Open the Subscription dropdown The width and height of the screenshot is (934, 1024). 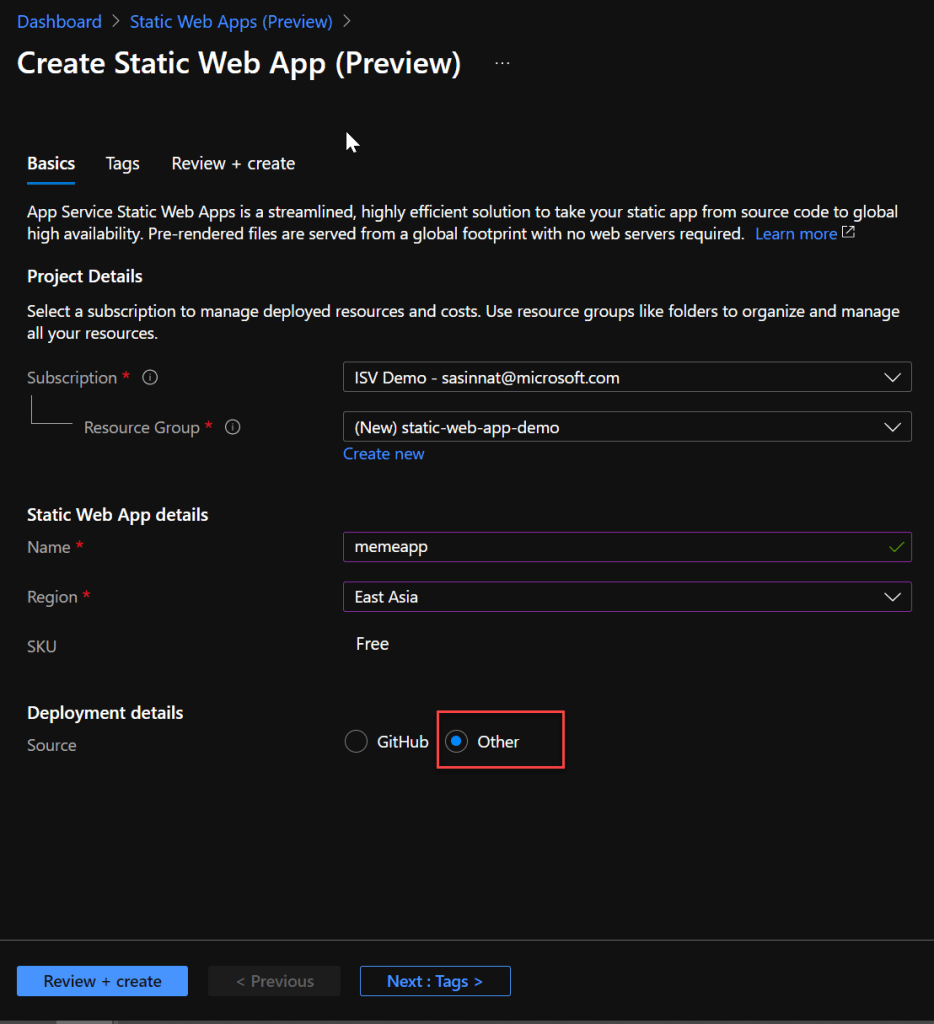(627, 377)
